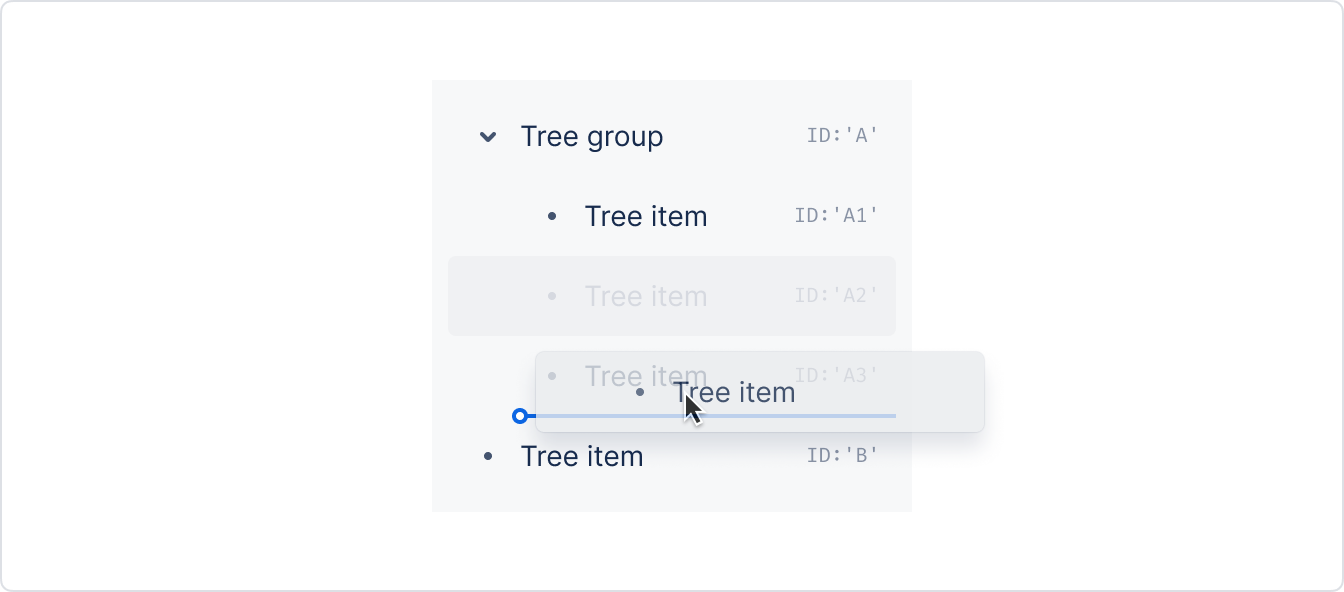This screenshot has width=1344, height=592.
Task: Click the bullet icon of item A3
Action: tap(552, 376)
